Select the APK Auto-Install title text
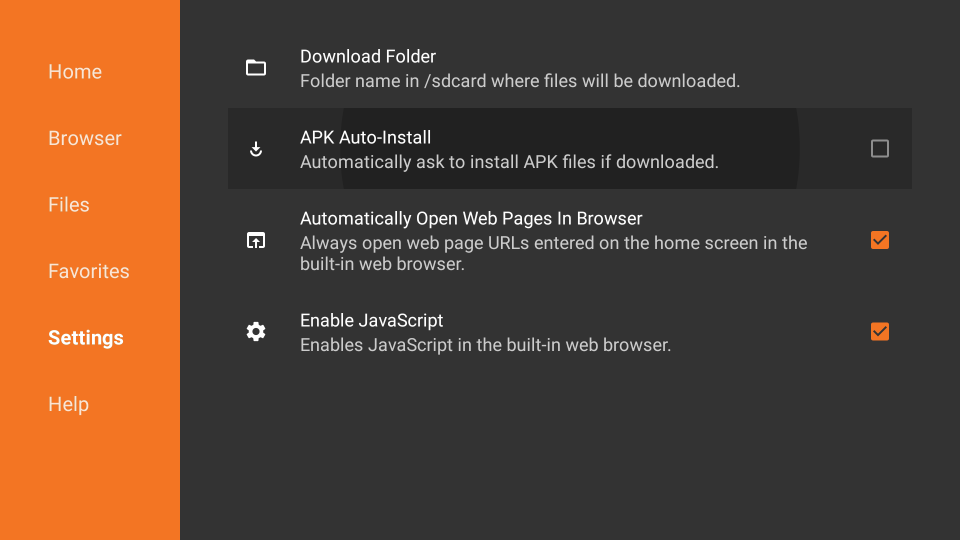 click(x=366, y=138)
